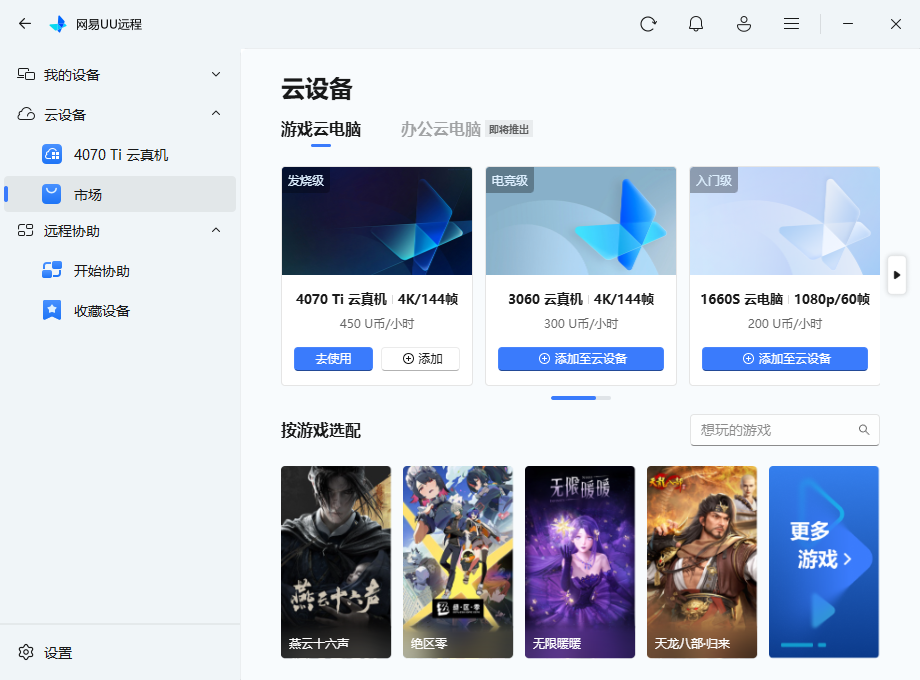Image resolution: width=920 pixels, height=680 pixels.
Task: Open the 燕云十六声 game card
Action: (336, 561)
